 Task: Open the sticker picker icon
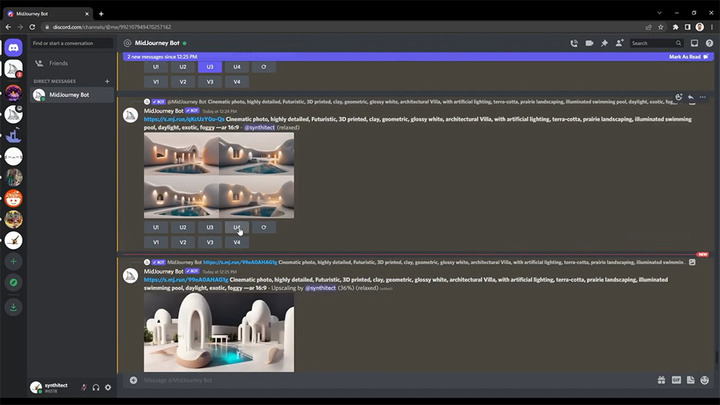click(691, 380)
